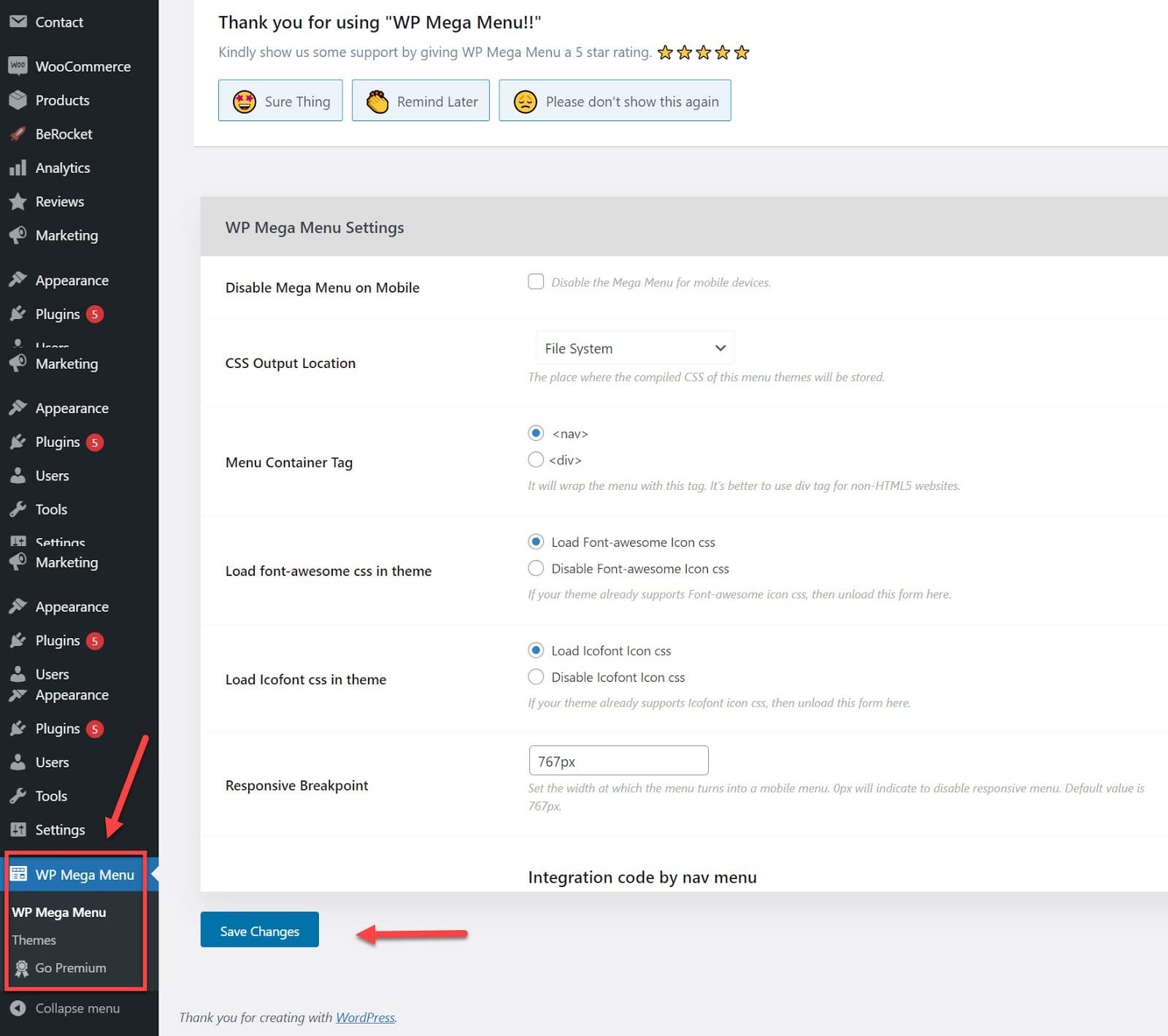
Task: Choose Load Icofont Icon css radio
Action: (x=536, y=650)
